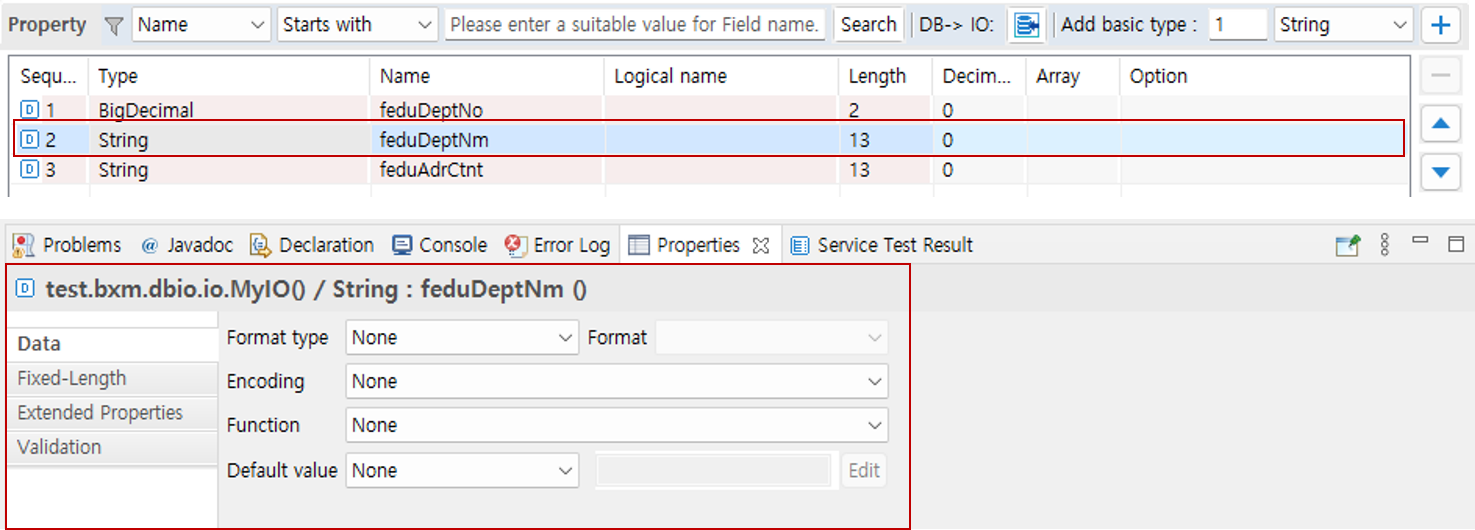Click the Type column header
This screenshot has height=530, width=1475.
(229, 76)
